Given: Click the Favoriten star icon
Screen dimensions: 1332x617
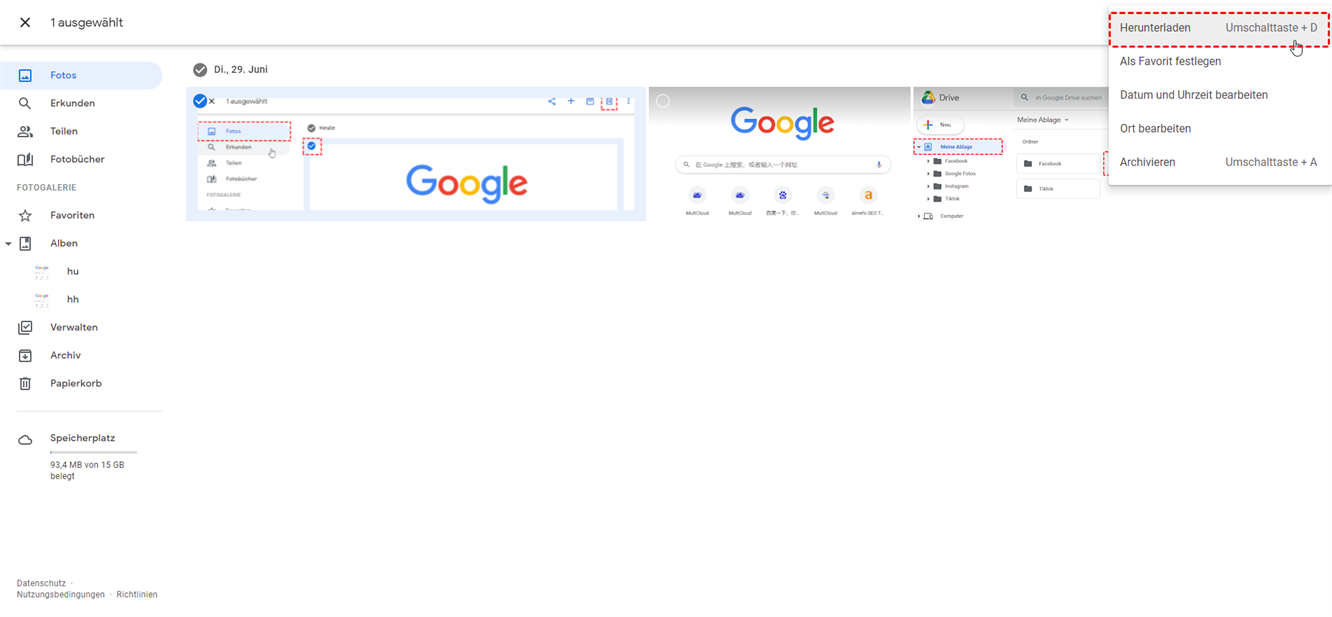Looking at the screenshot, I should pos(26,215).
